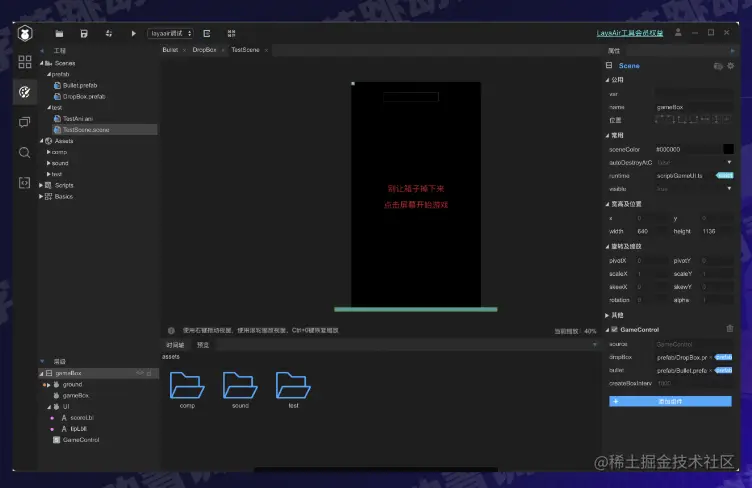Viewport: 752px width, 488px height.
Task: Select TestAni.ani file
Action: [x=78, y=118]
